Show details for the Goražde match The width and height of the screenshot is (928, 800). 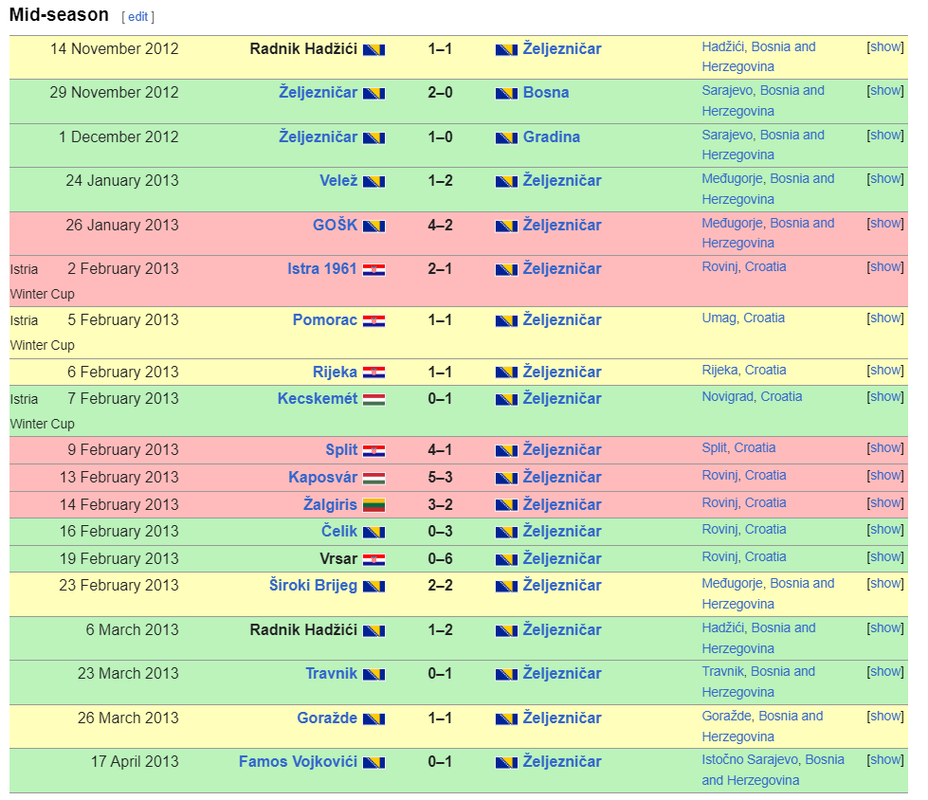(885, 716)
